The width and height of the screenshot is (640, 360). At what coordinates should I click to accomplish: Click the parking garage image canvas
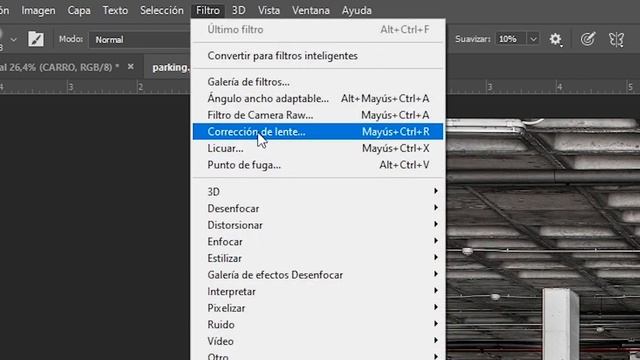point(543,239)
